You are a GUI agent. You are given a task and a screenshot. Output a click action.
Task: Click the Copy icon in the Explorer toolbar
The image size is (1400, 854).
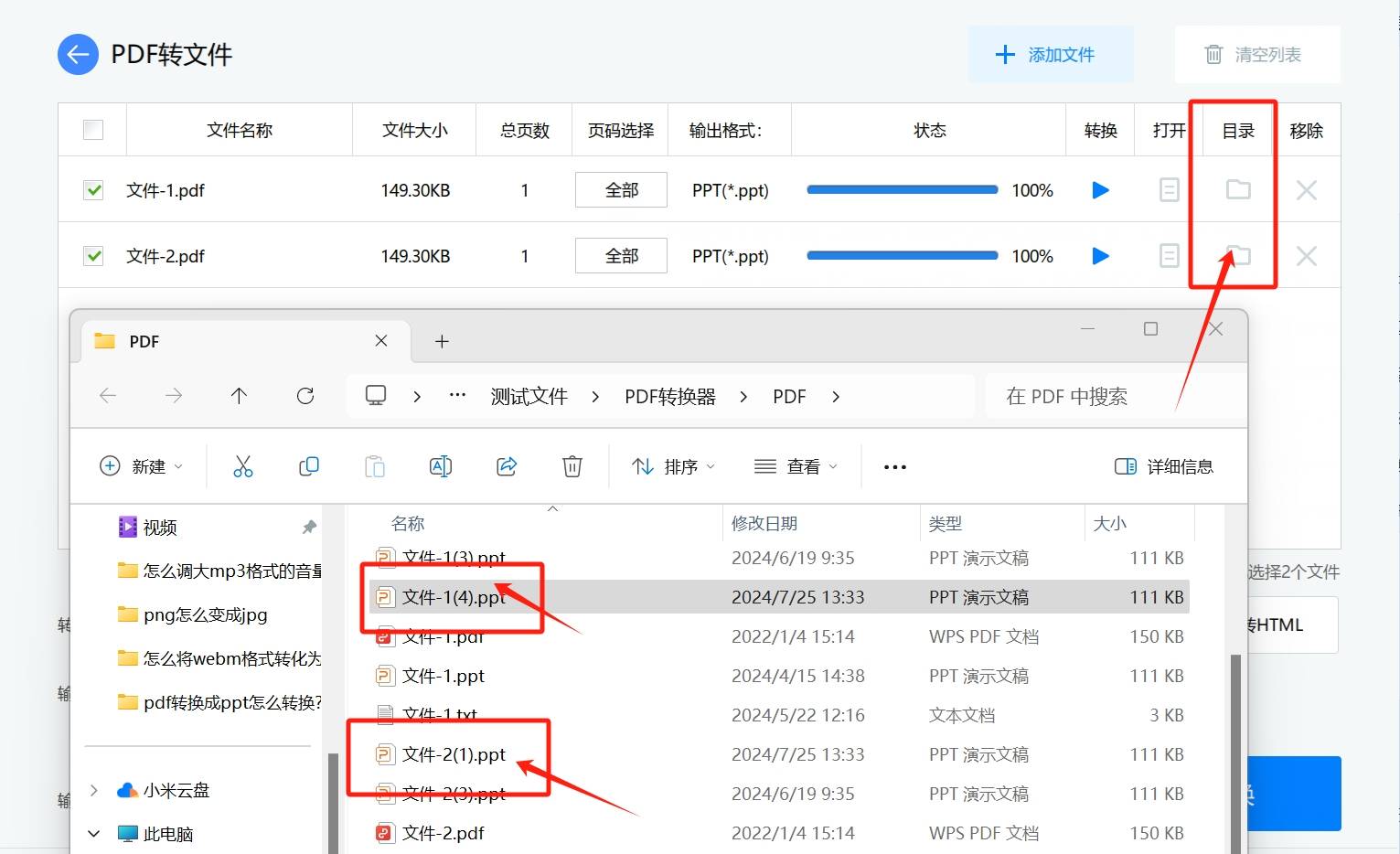pos(309,466)
